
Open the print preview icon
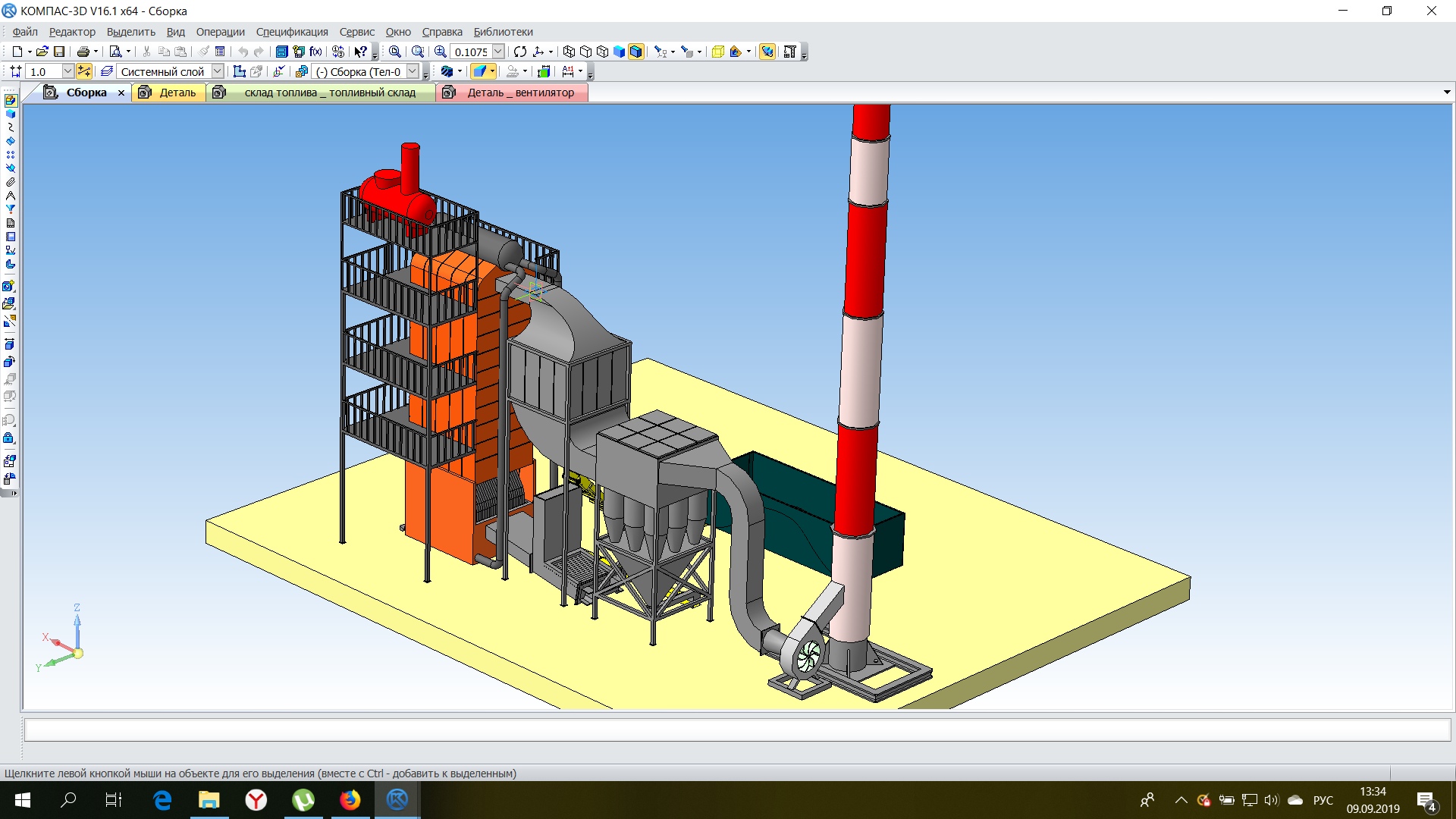coord(115,52)
